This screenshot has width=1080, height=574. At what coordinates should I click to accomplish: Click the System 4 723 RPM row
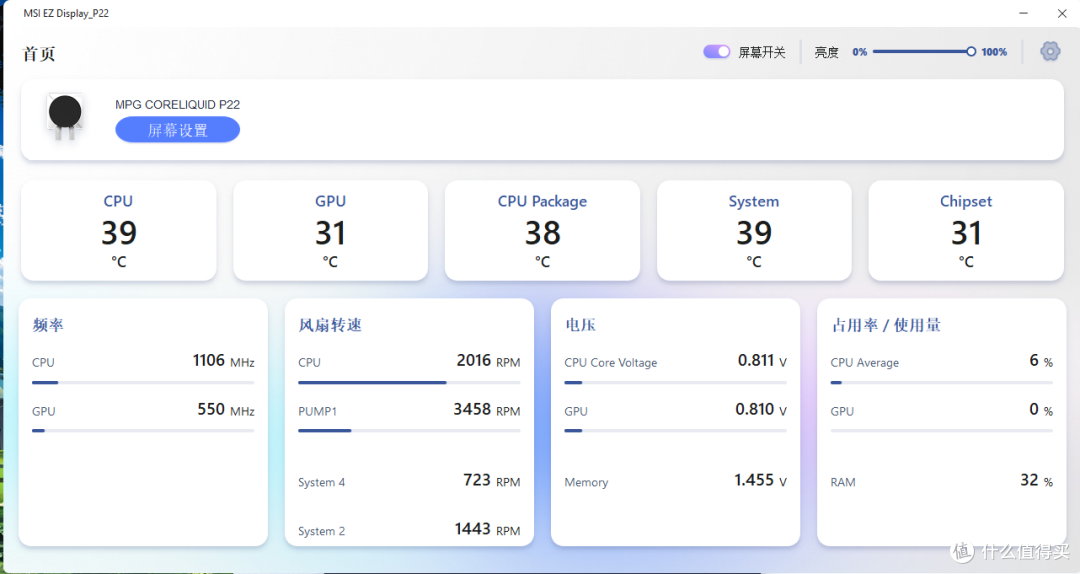tap(409, 481)
